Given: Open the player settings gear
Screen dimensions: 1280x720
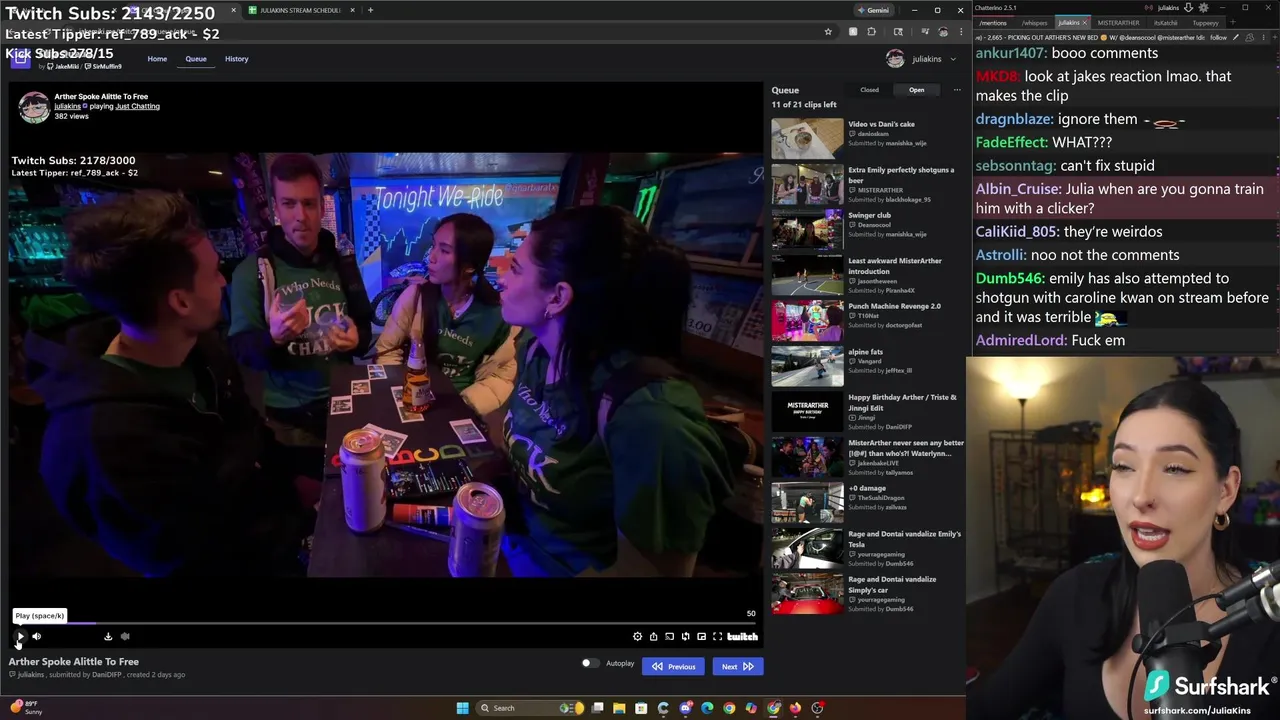Looking at the screenshot, I should (638, 636).
